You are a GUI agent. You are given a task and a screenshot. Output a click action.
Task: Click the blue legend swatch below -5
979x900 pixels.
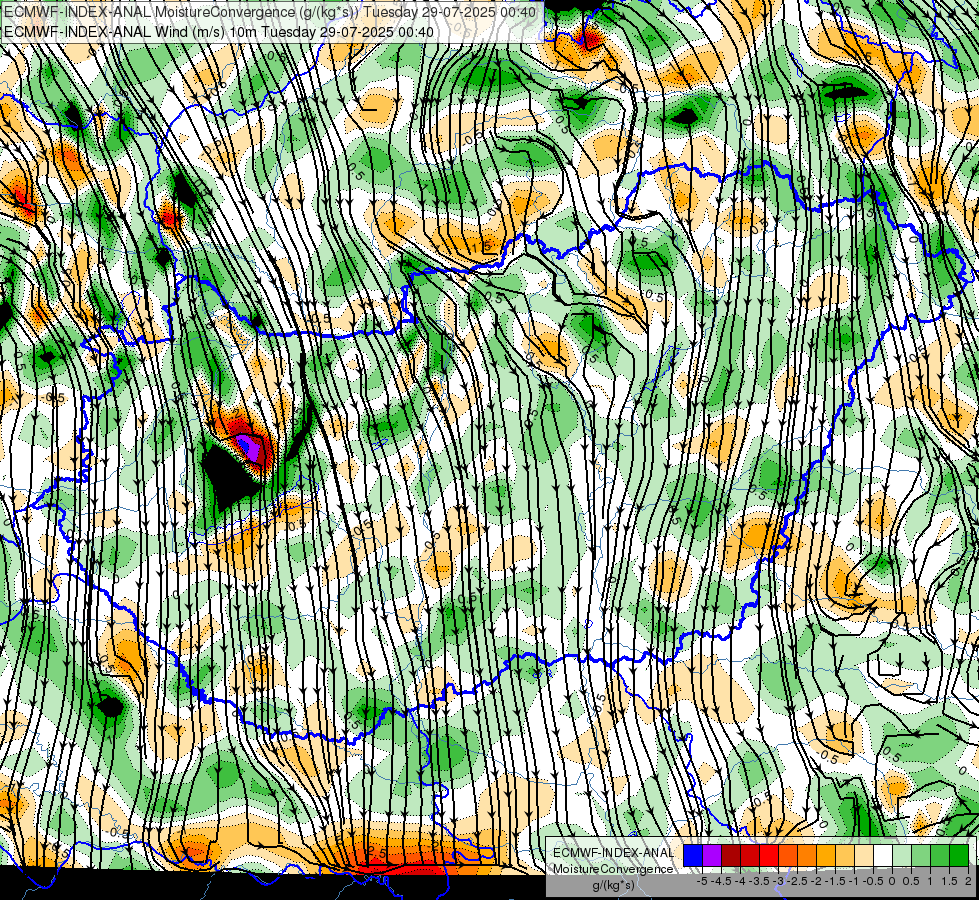pos(693,856)
